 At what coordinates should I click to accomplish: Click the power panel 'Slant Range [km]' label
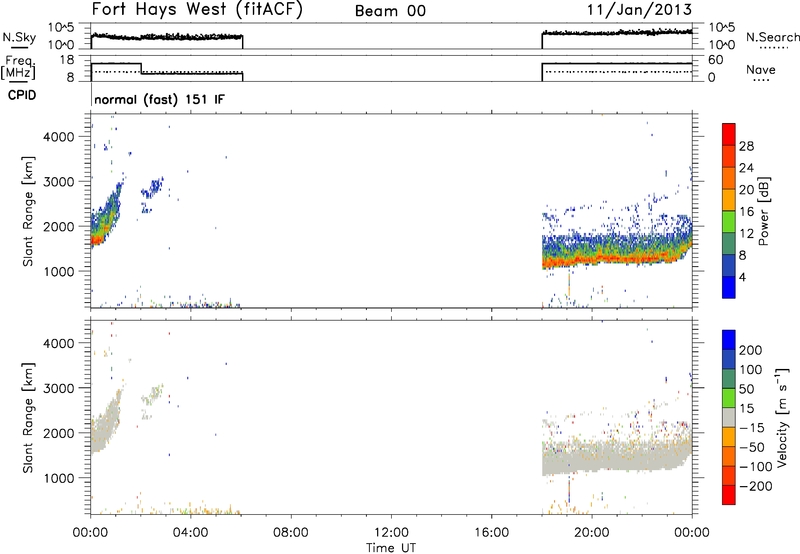tap(28, 211)
